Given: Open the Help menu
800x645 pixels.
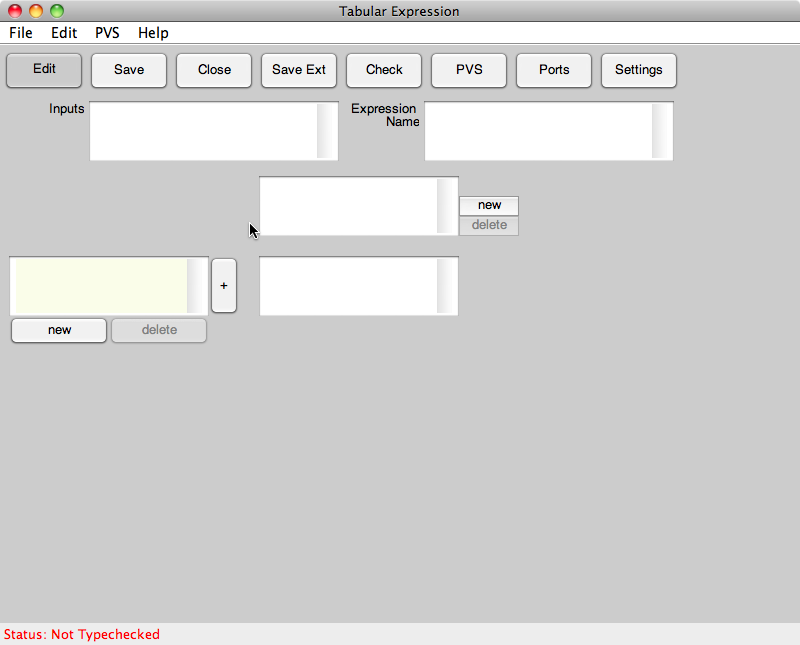Looking at the screenshot, I should pyautogui.click(x=153, y=33).
